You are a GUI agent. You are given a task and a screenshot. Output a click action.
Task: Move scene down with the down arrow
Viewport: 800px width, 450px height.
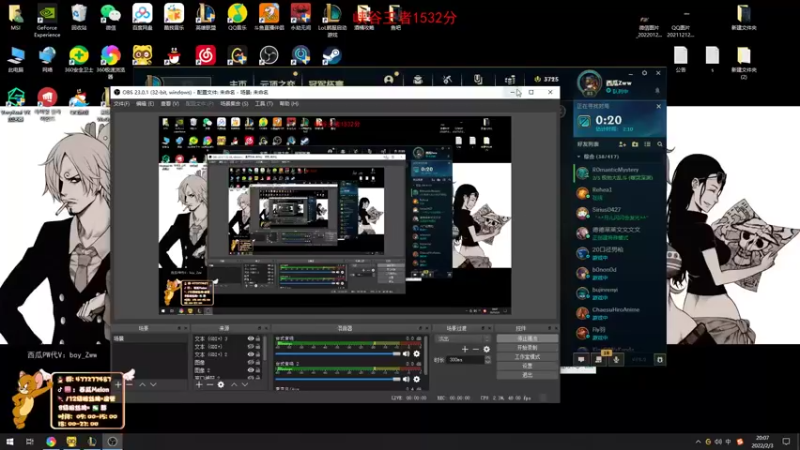tap(153, 384)
